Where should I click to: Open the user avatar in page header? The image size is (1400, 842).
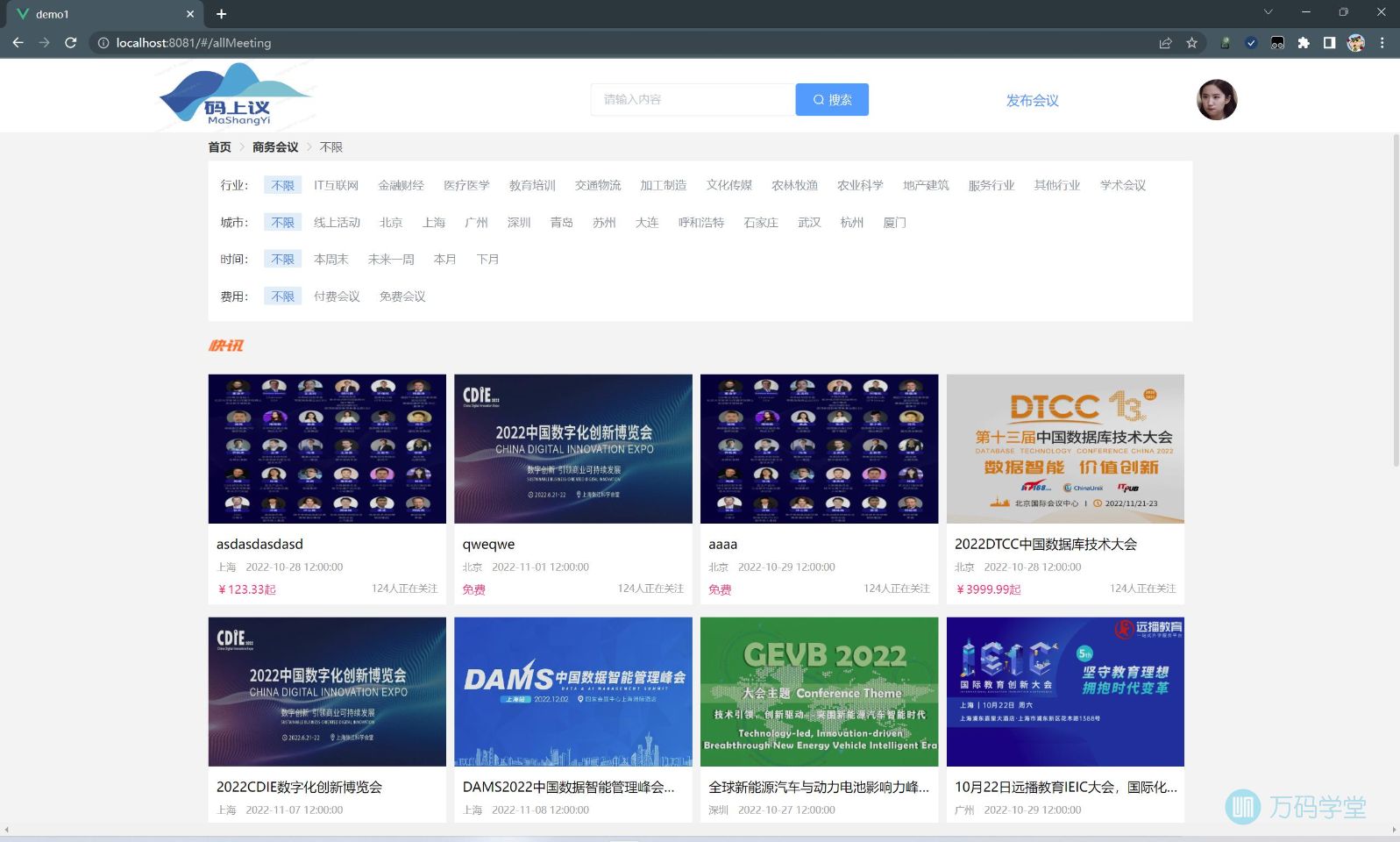1217,100
